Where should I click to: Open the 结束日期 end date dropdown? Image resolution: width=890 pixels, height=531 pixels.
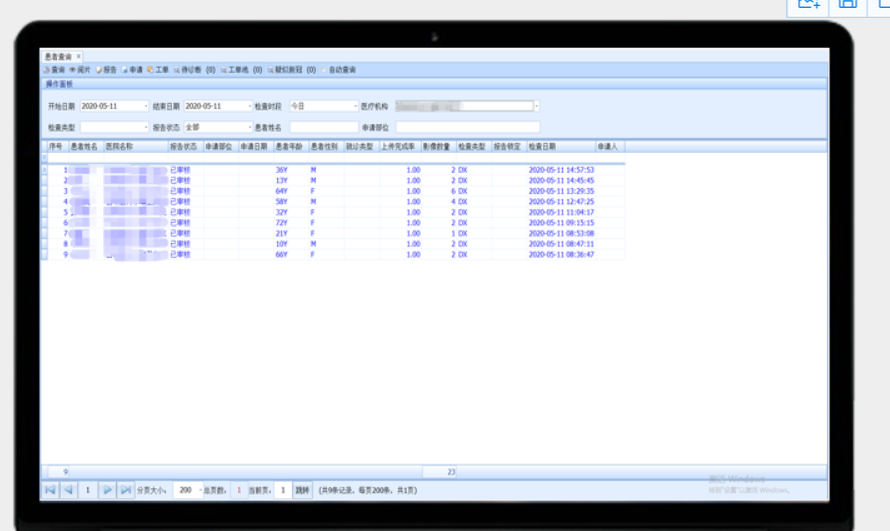(x=250, y=106)
